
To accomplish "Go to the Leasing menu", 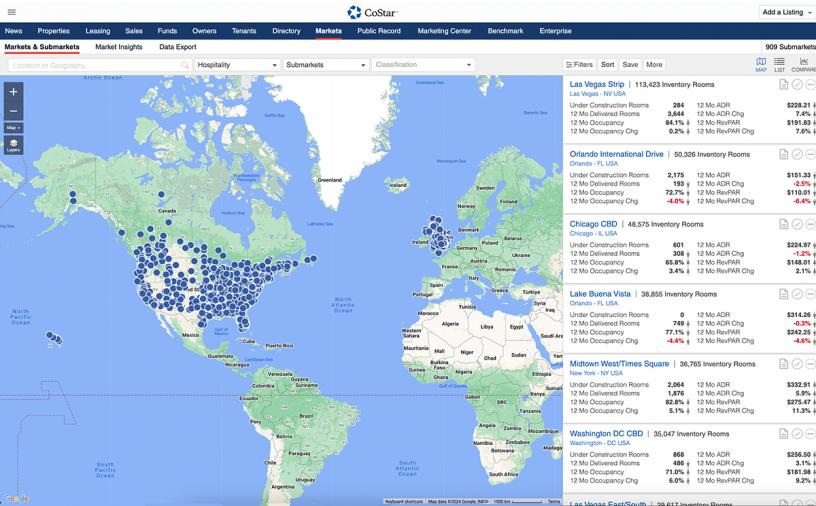I will (x=98, y=31).
